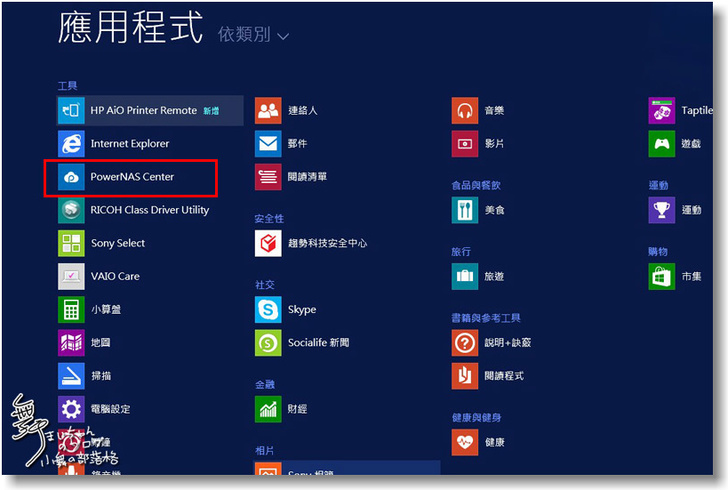The width and height of the screenshot is (728, 490).
Task: Open Taptiles game icon
Action: point(662,111)
